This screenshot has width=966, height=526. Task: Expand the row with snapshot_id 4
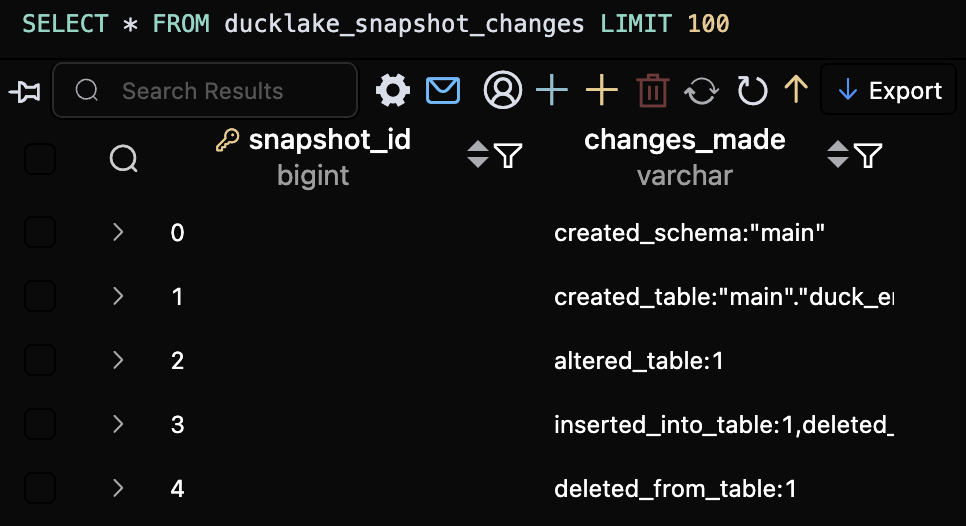[118, 488]
